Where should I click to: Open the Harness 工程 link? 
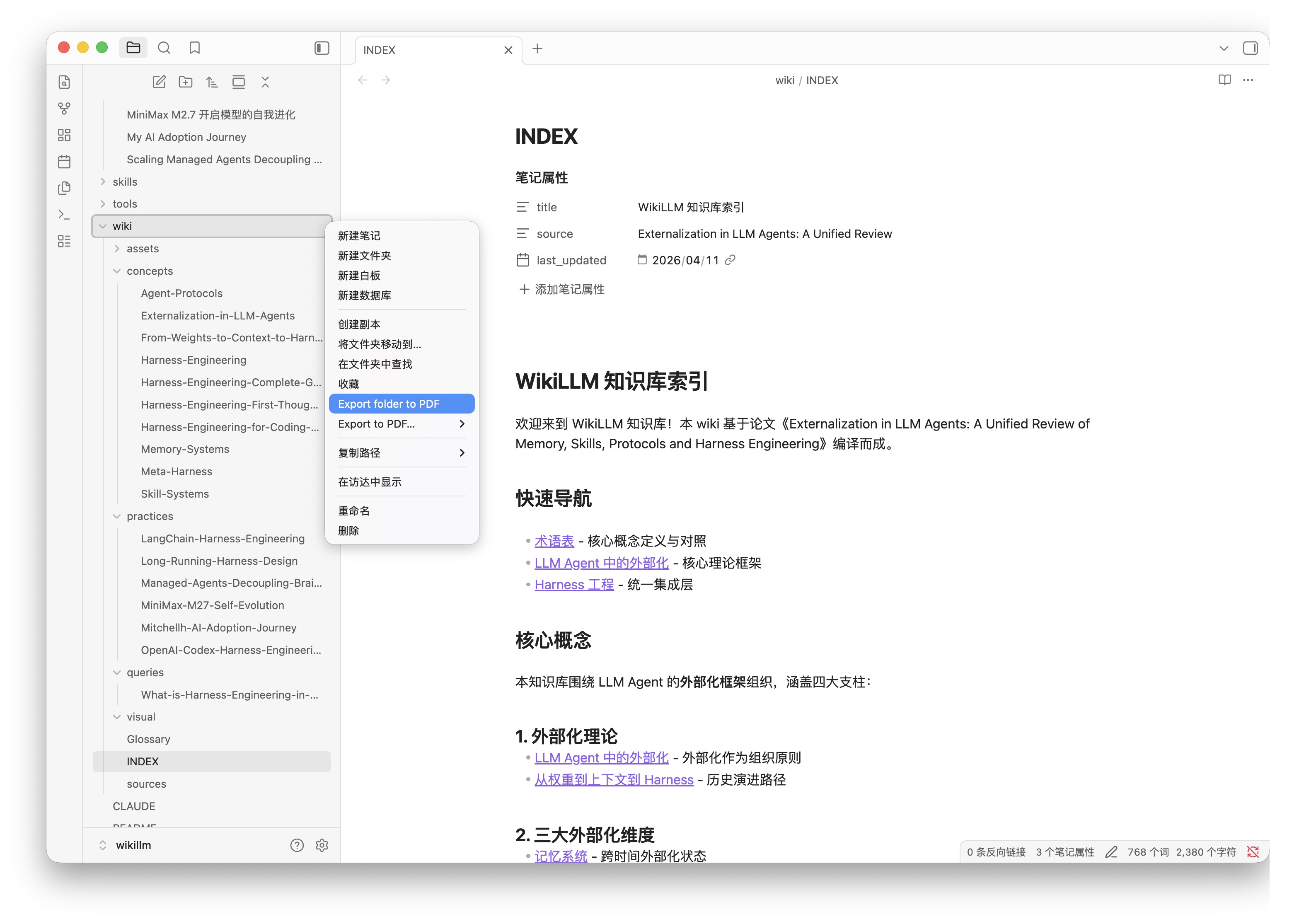574,585
